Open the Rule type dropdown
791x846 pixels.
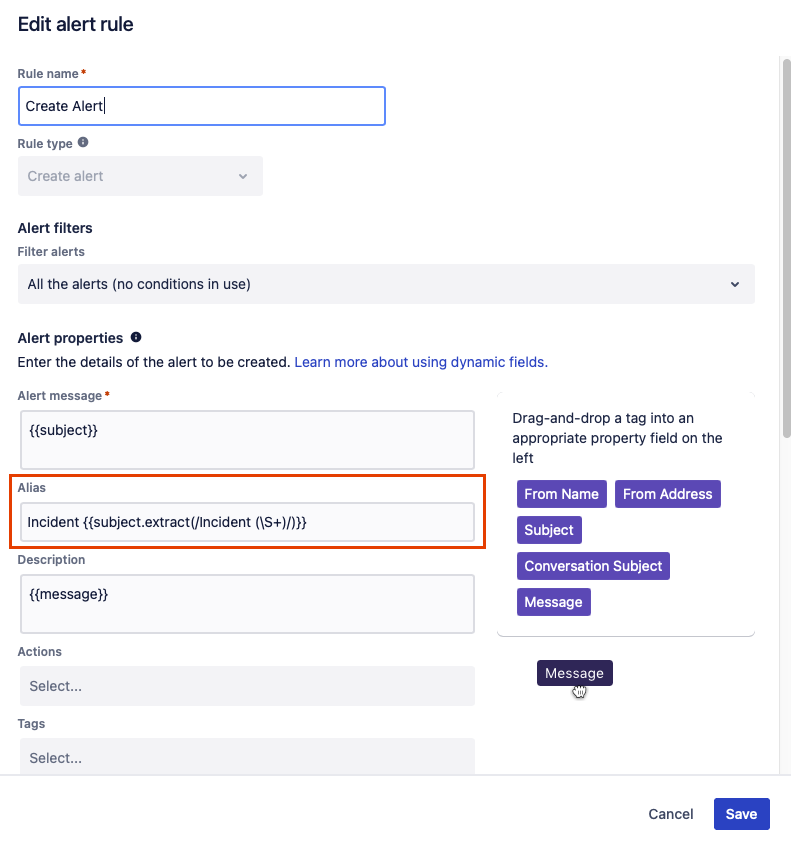coord(140,176)
